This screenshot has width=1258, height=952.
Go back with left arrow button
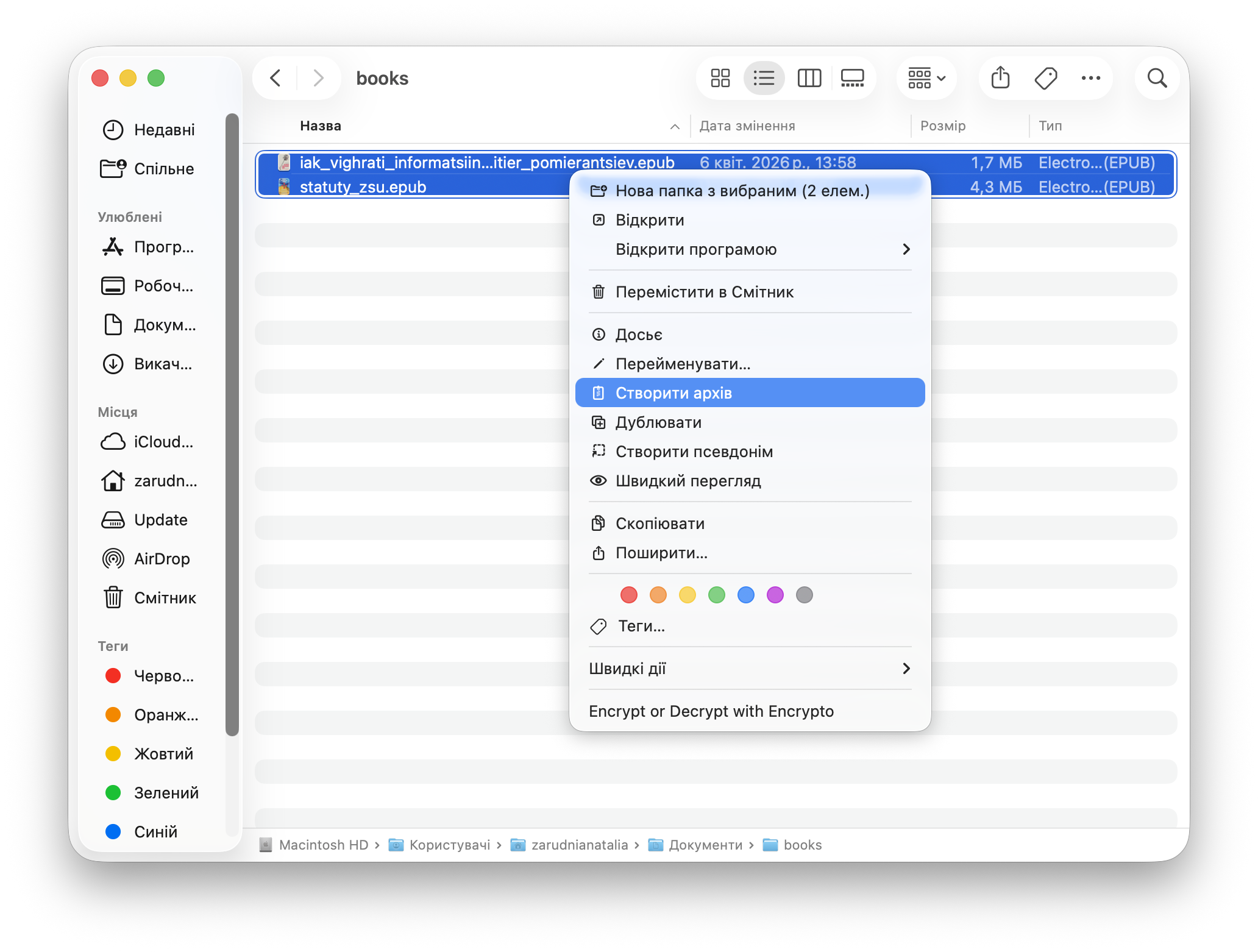tap(275, 78)
